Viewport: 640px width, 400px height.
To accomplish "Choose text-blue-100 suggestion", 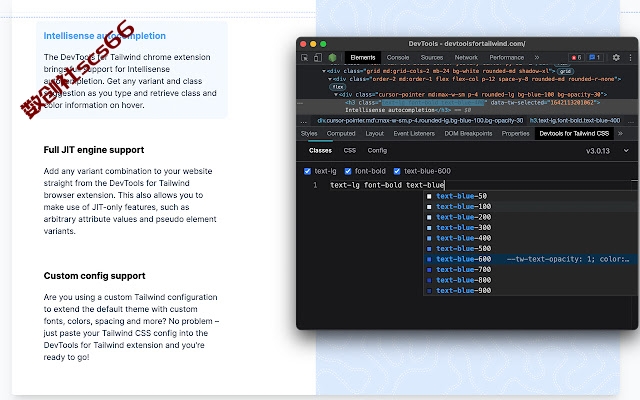I will [x=530, y=207].
